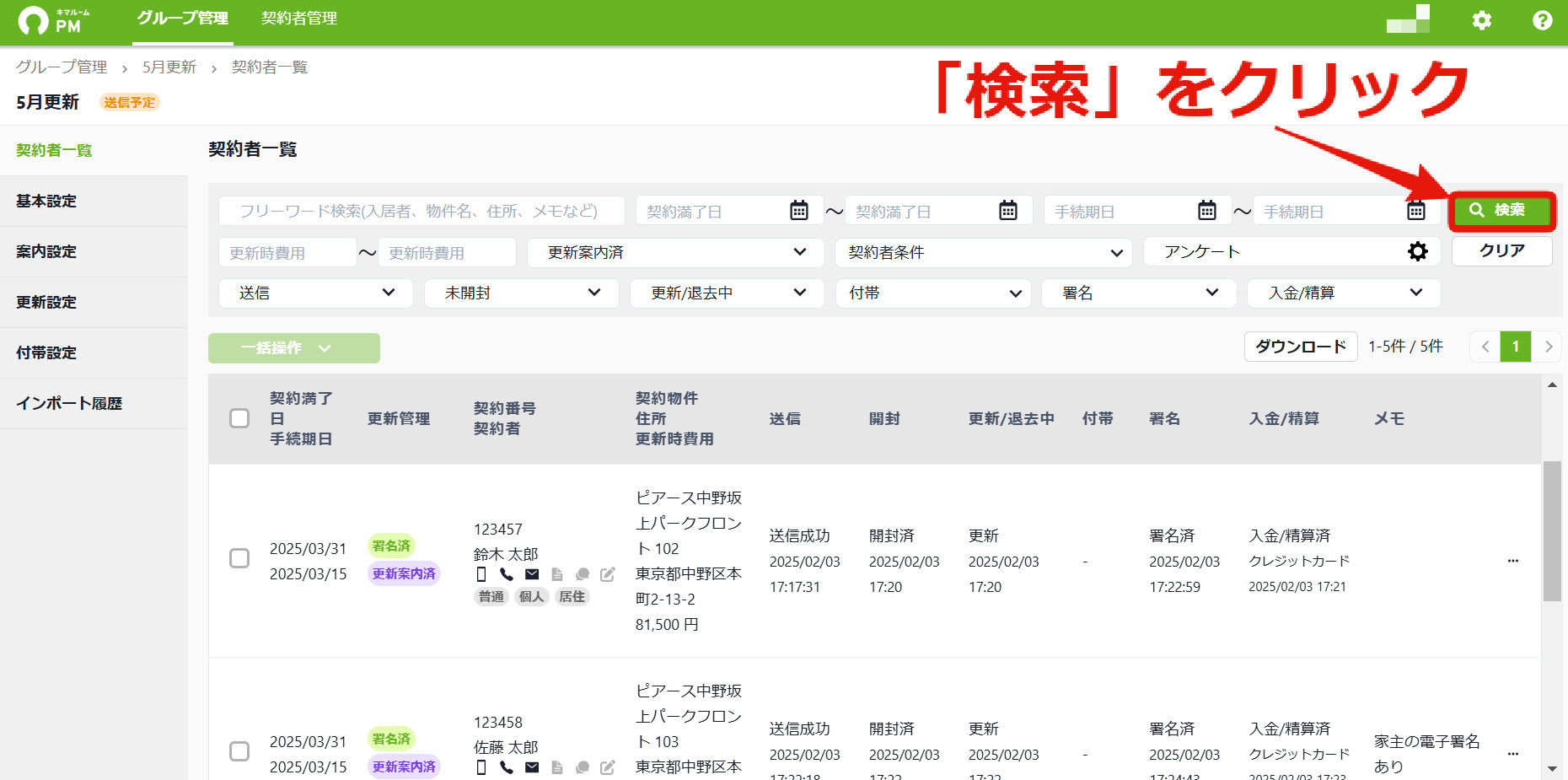The height and width of the screenshot is (780, 1568).
Task: Open more options for contract 123458 row
Action: (1513, 754)
